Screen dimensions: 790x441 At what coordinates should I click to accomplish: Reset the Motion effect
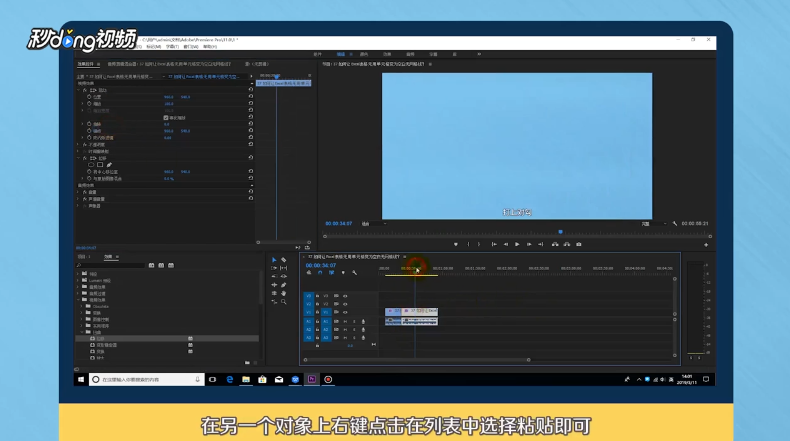[250, 90]
